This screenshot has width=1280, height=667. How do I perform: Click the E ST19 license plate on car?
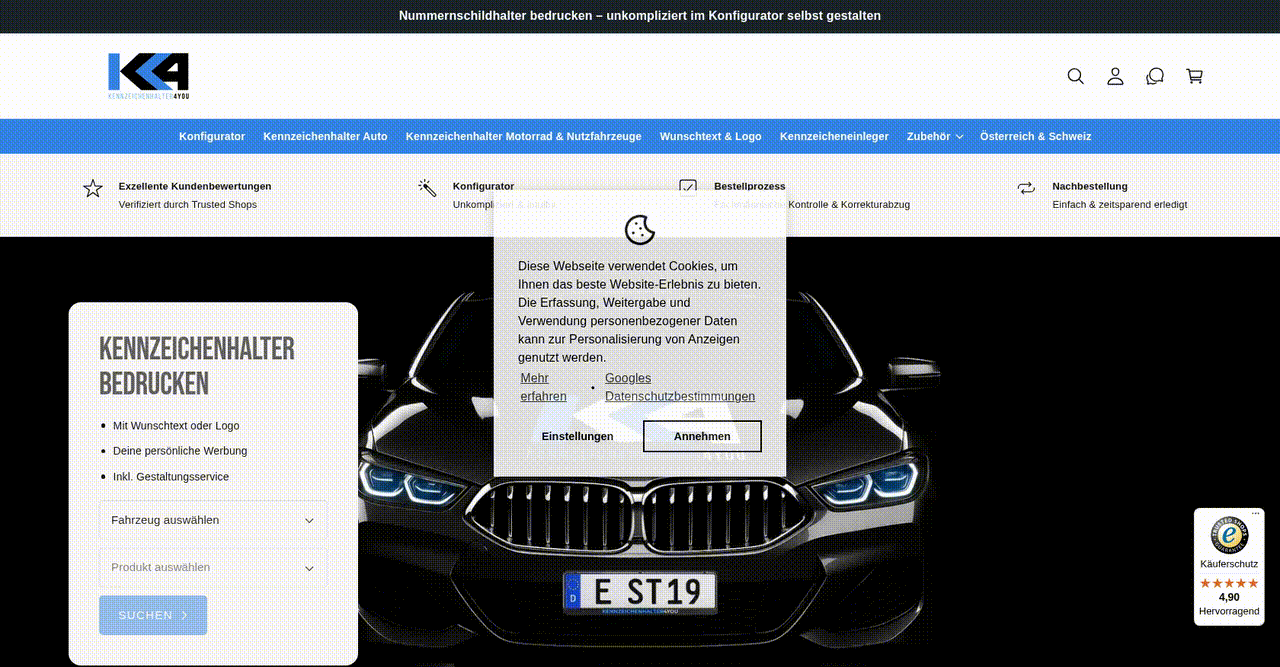pos(640,592)
